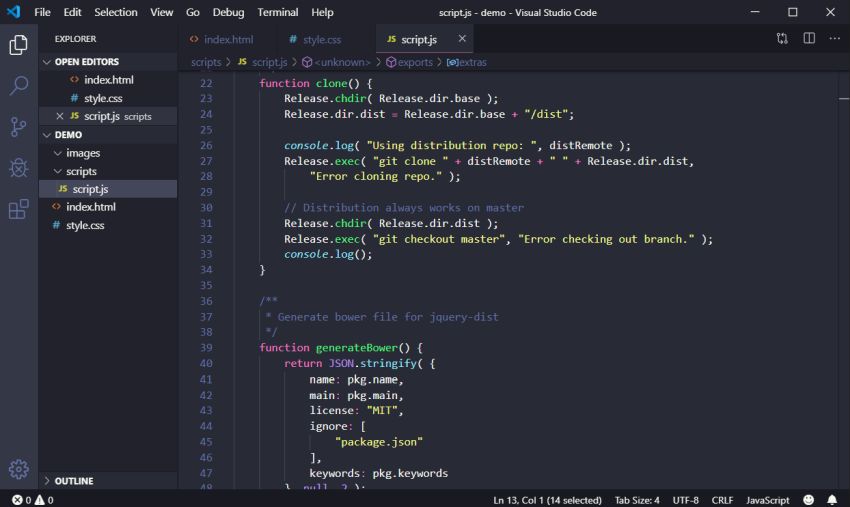Viewport: 850px width, 507px height.
Task: Open the Search view in activity bar
Action: point(18,86)
